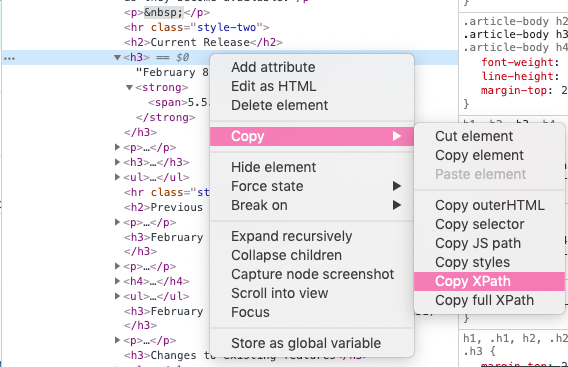Open Break on submenu
This screenshot has height=367, width=568.
pyautogui.click(x=312, y=205)
